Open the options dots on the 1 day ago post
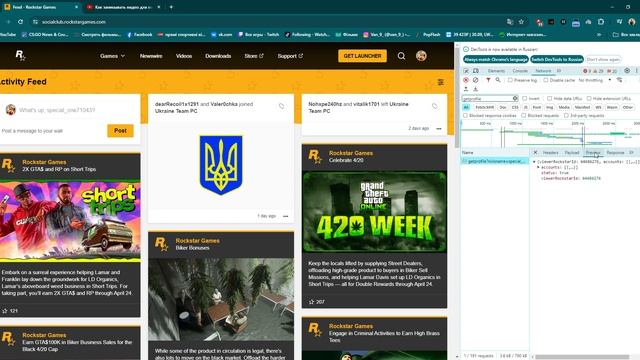Viewport: 640px width, 360px height. pyautogui.click(x=285, y=216)
